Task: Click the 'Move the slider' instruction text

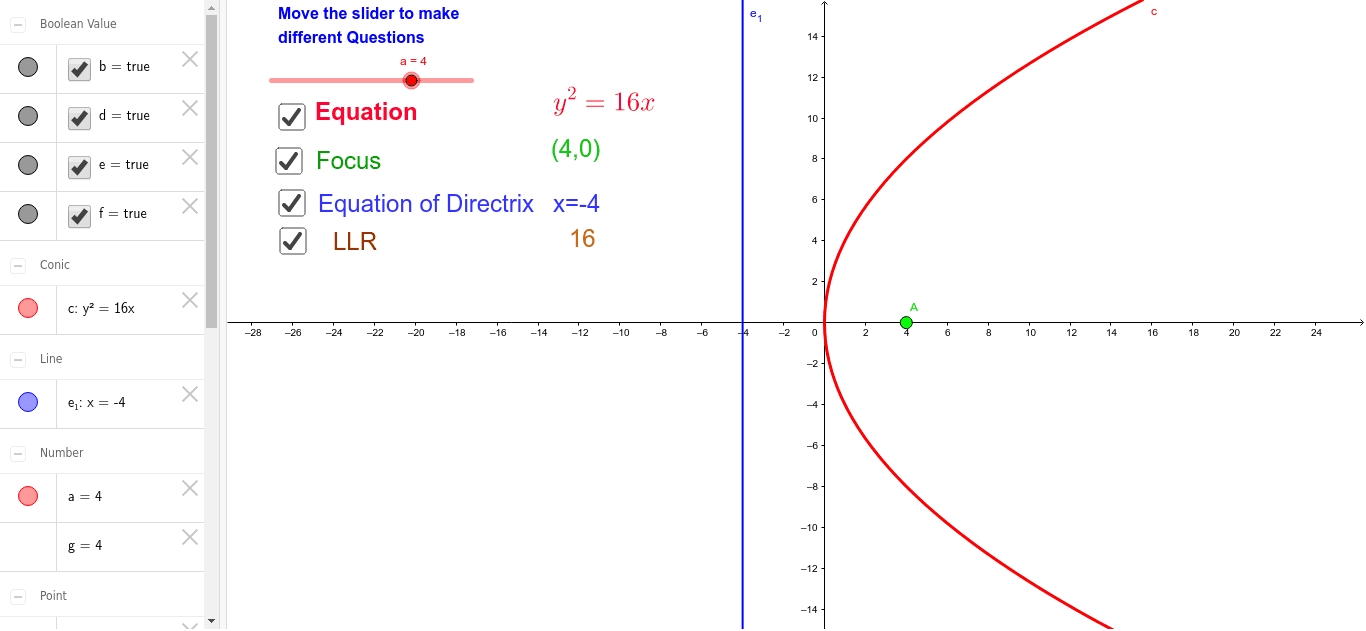Action: tap(368, 26)
